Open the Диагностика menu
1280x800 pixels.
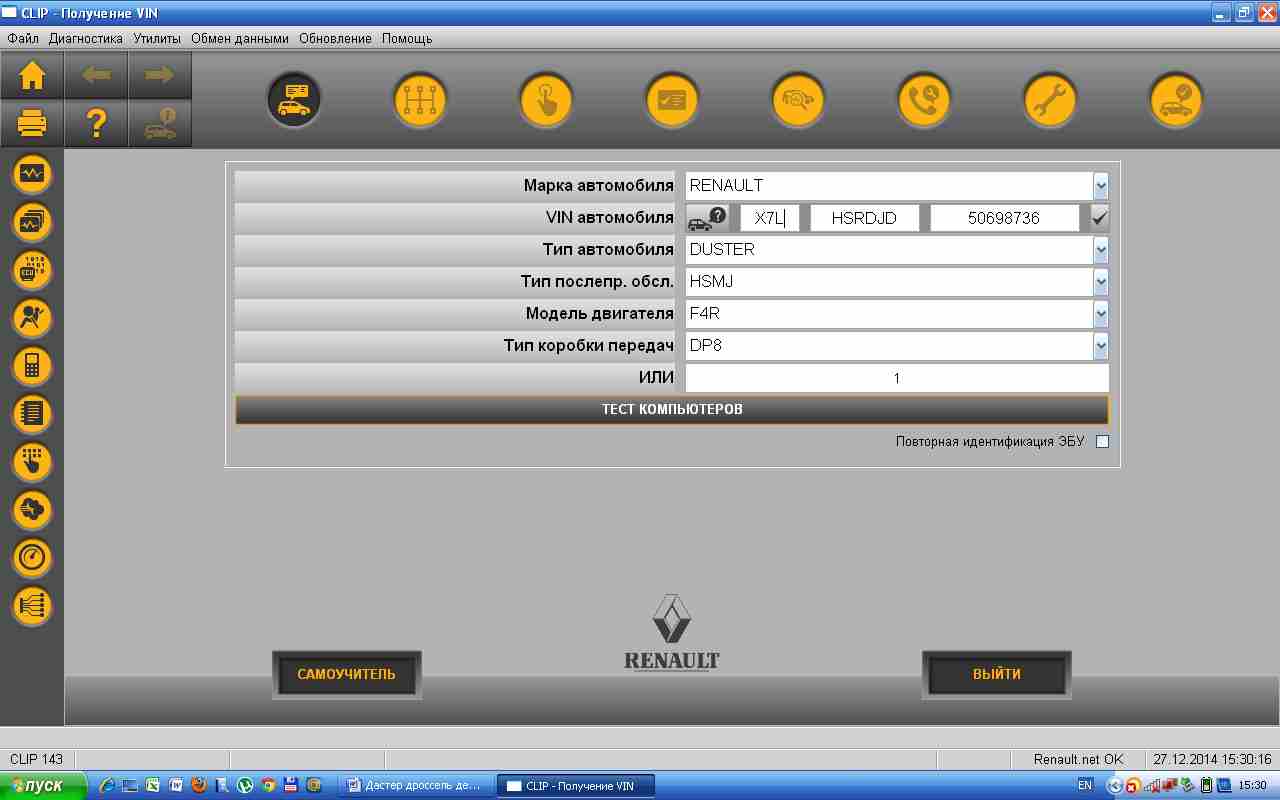85,39
